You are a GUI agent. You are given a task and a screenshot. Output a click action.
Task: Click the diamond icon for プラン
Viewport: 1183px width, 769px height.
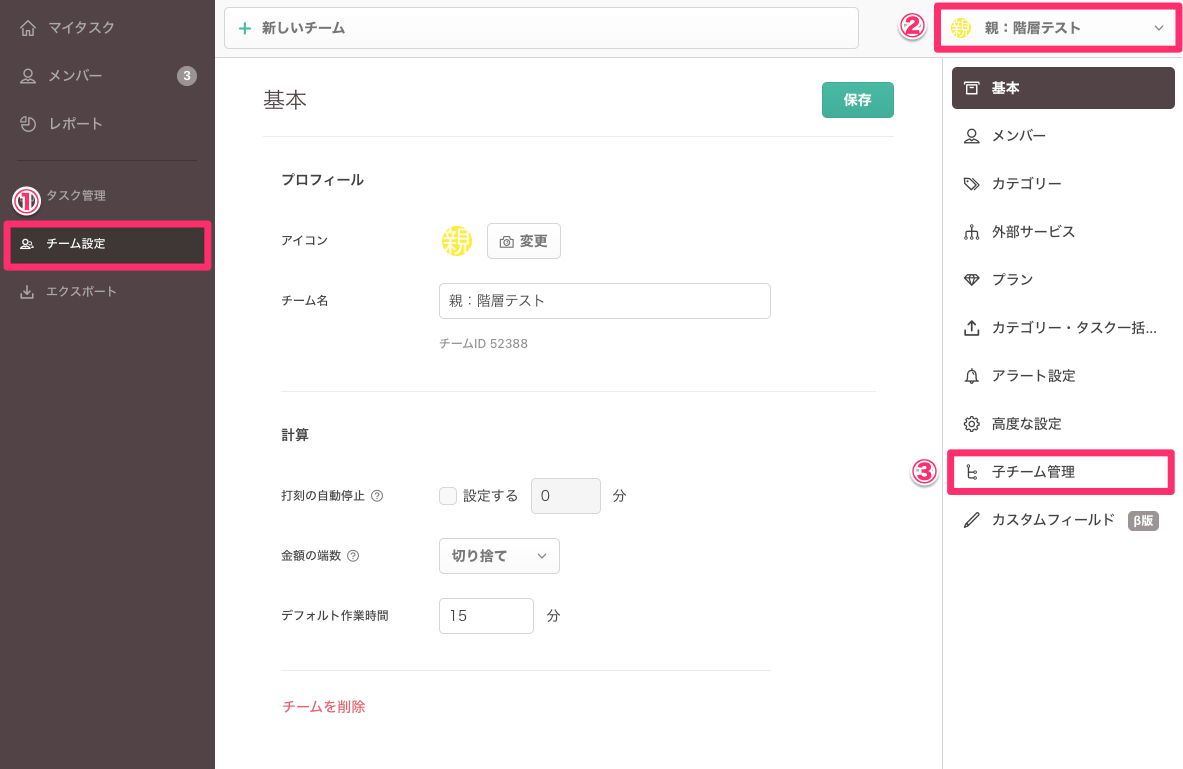tap(971, 280)
